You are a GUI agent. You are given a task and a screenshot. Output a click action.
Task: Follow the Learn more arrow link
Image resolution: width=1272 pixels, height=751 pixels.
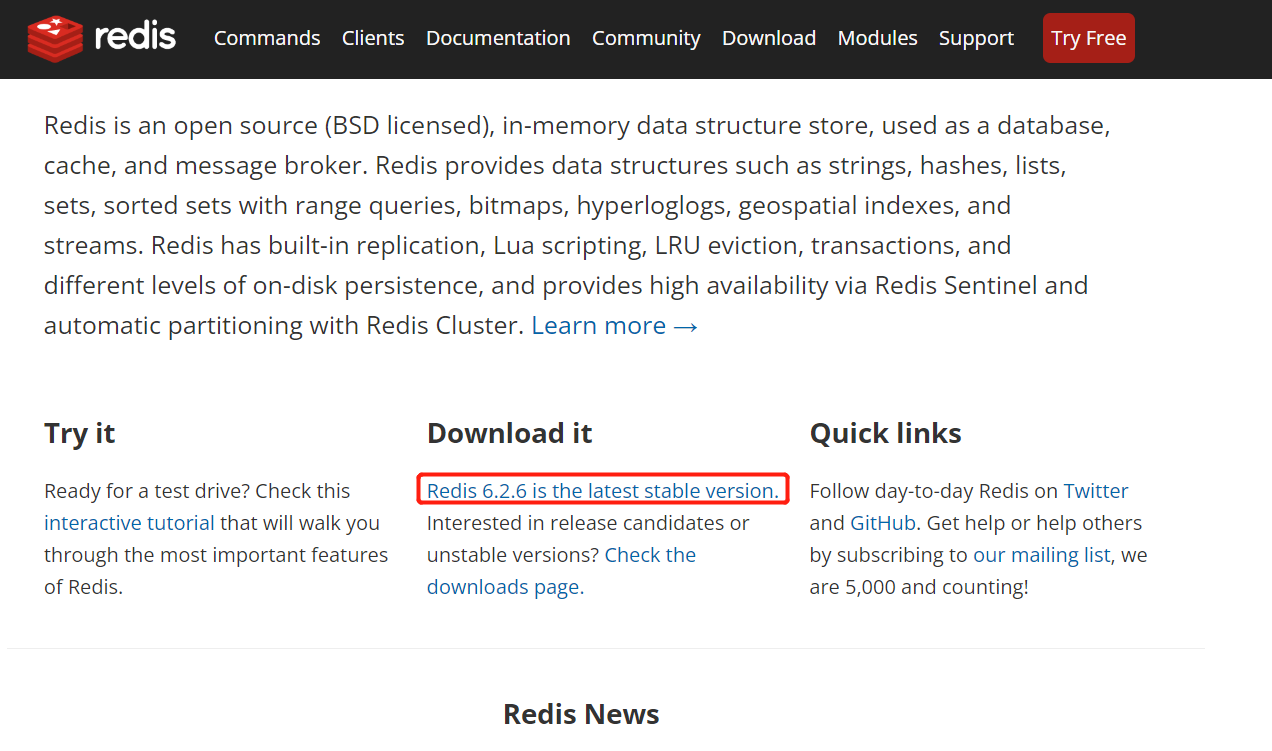click(614, 326)
